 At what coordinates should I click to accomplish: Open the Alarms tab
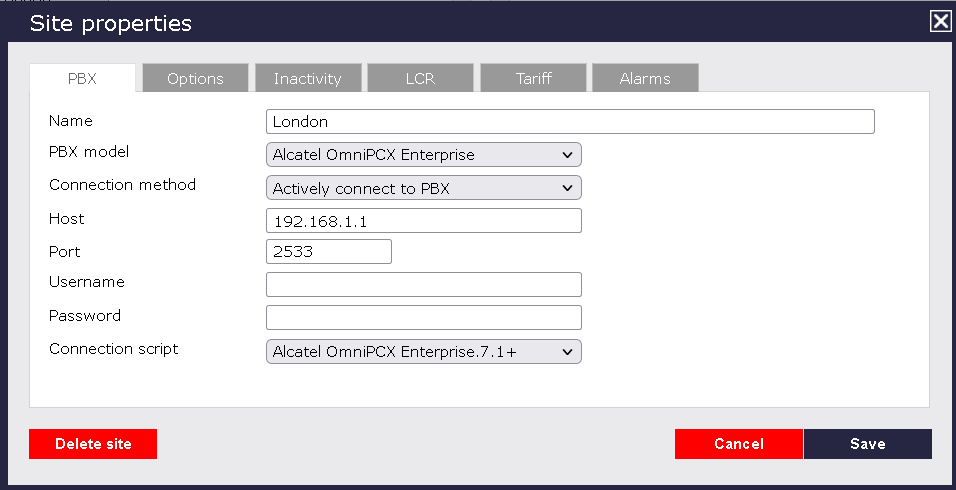pos(645,78)
